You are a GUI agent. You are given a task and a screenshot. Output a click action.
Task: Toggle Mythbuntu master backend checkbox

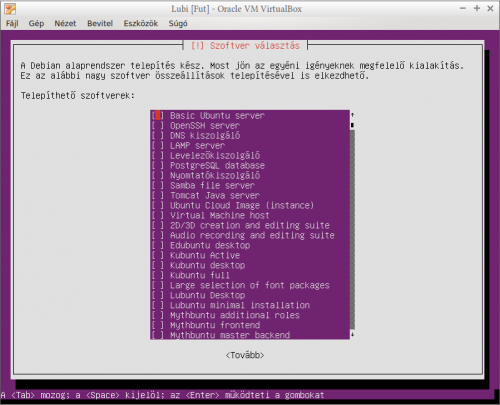tap(158, 335)
